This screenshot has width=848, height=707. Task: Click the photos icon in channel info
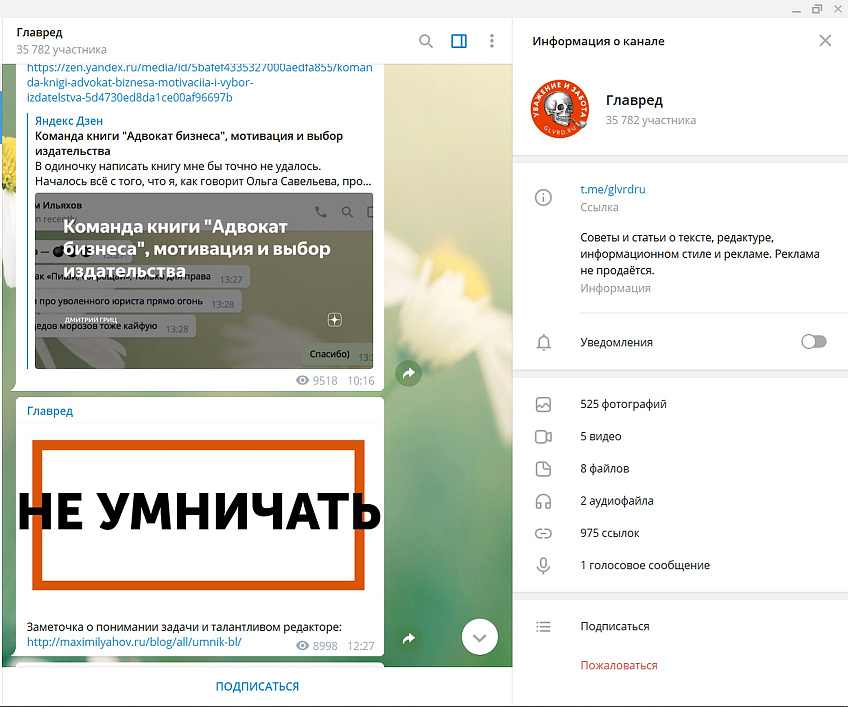tap(544, 405)
